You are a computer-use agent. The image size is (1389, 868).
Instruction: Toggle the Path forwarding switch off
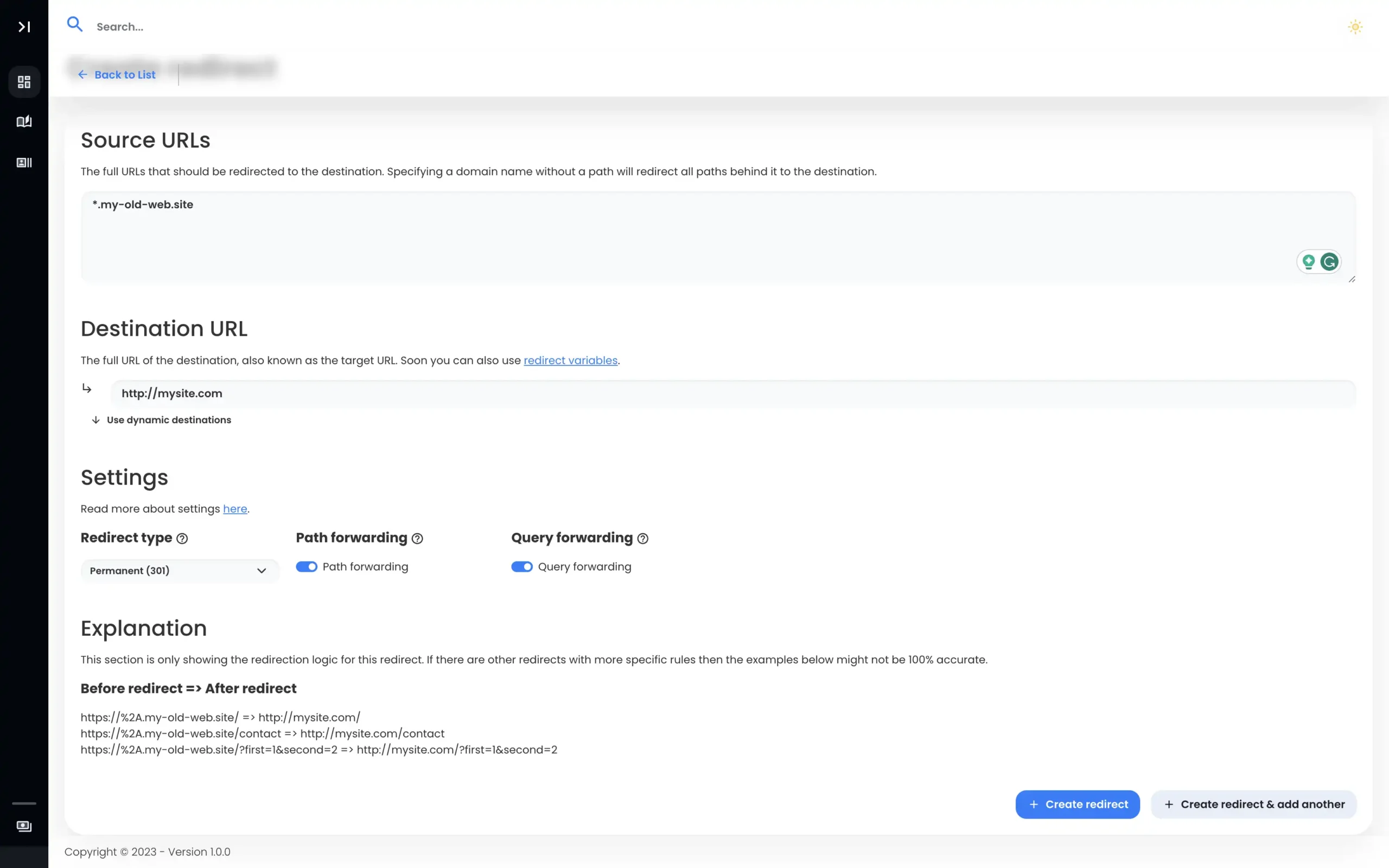click(x=306, y=566)
